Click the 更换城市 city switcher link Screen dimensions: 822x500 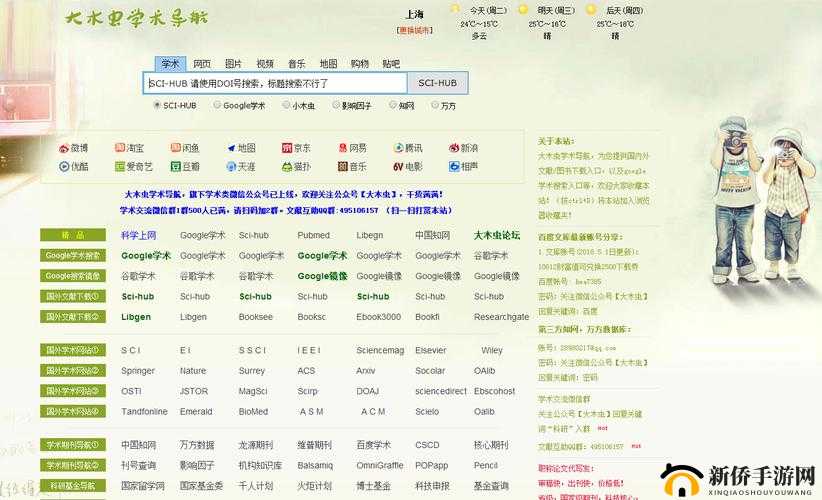414,30
